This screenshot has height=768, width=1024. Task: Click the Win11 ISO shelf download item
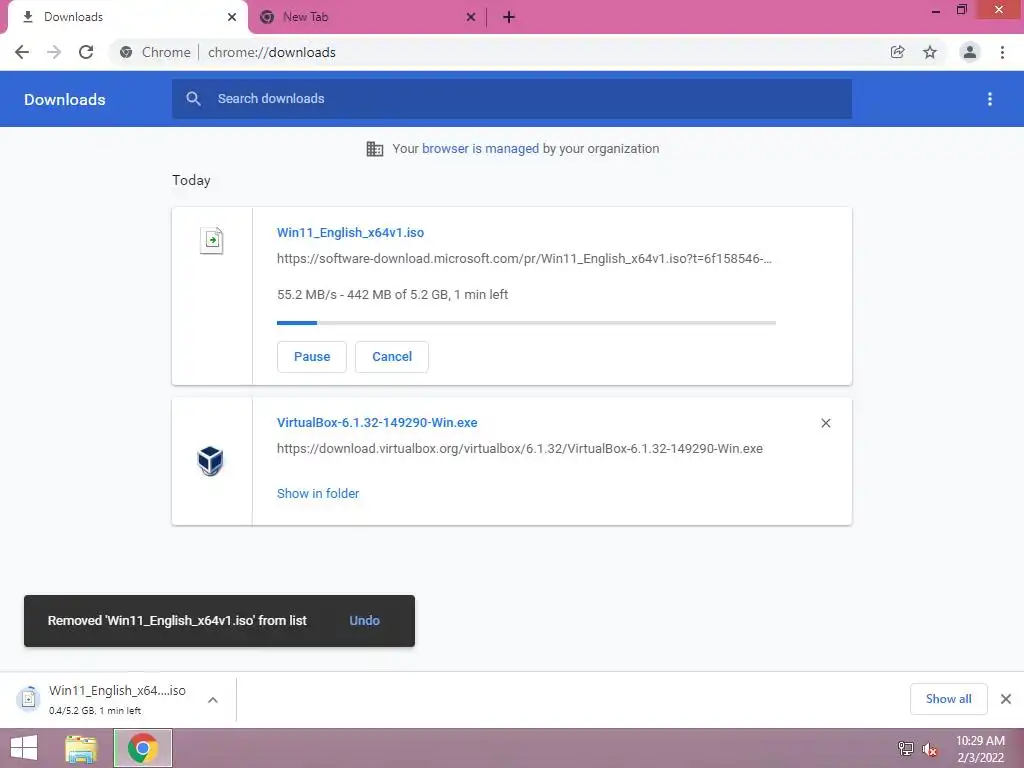coord(118,699)
